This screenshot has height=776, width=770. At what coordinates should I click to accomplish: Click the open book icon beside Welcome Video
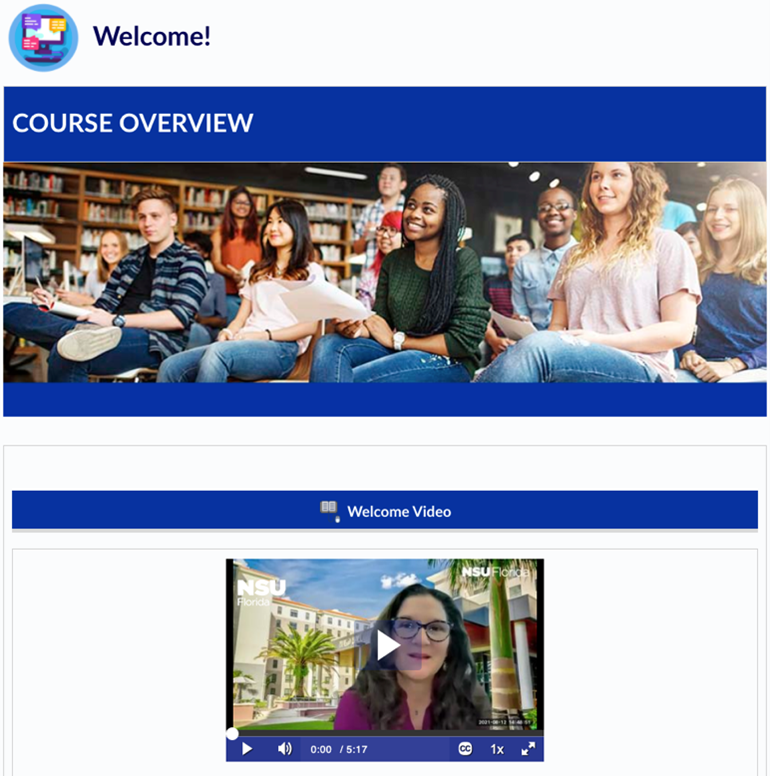click(x=329, y=508)
